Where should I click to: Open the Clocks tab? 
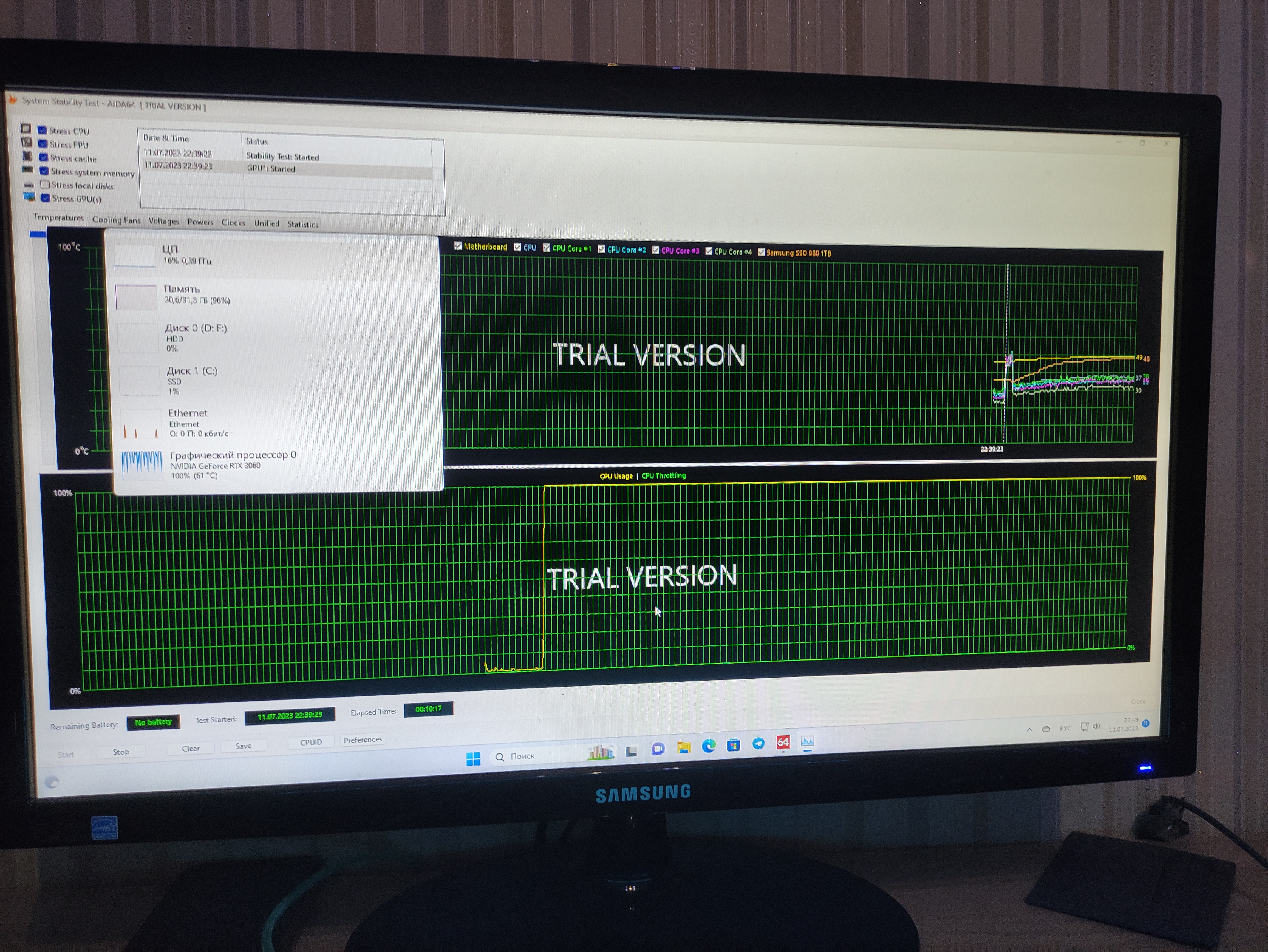[233, 222]
